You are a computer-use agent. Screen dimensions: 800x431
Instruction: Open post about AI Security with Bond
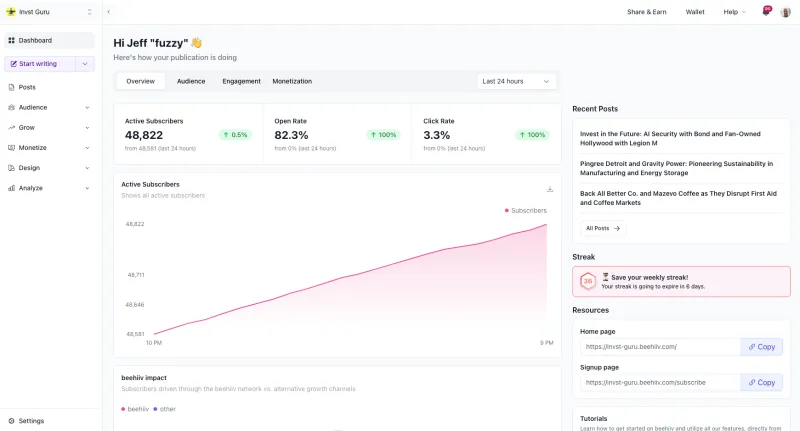[670, 138]
